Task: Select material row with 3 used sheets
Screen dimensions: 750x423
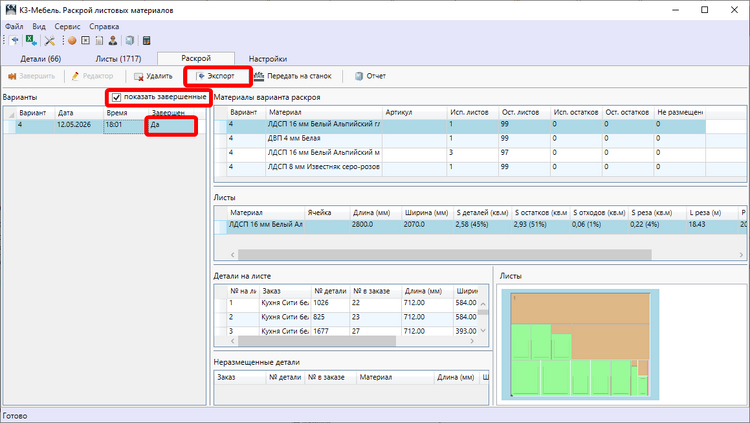Action: 460,153
